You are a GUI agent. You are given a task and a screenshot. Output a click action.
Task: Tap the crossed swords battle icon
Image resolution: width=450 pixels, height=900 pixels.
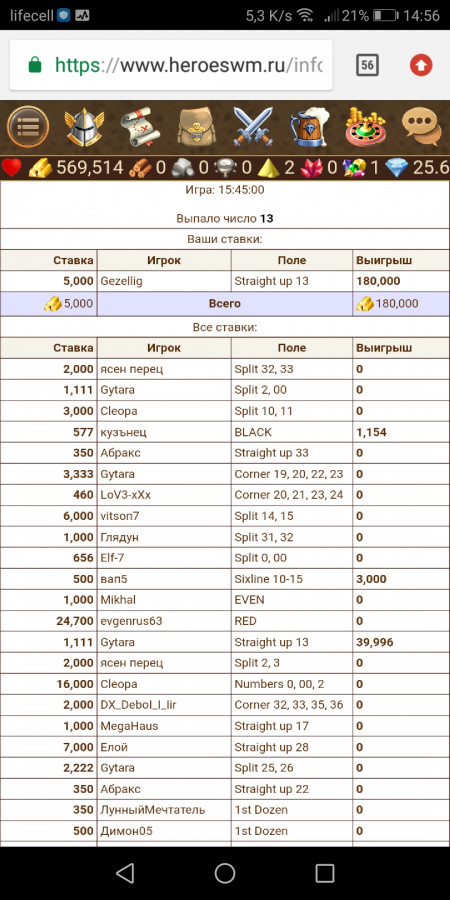tap(253, 127)
